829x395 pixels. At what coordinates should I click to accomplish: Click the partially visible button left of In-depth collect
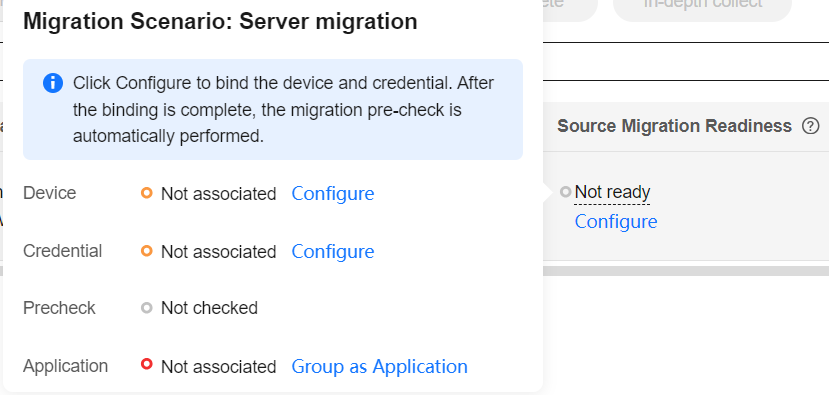click(x=570, y=5)
